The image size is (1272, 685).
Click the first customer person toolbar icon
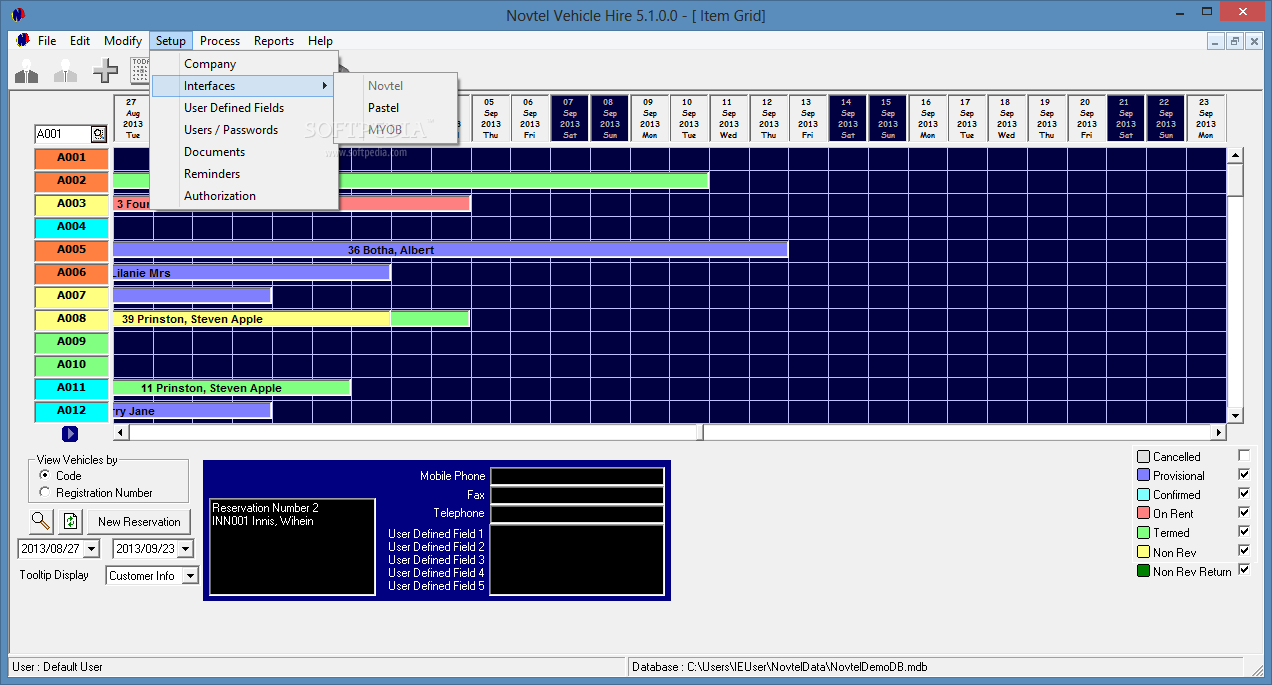tap(27, 71)
